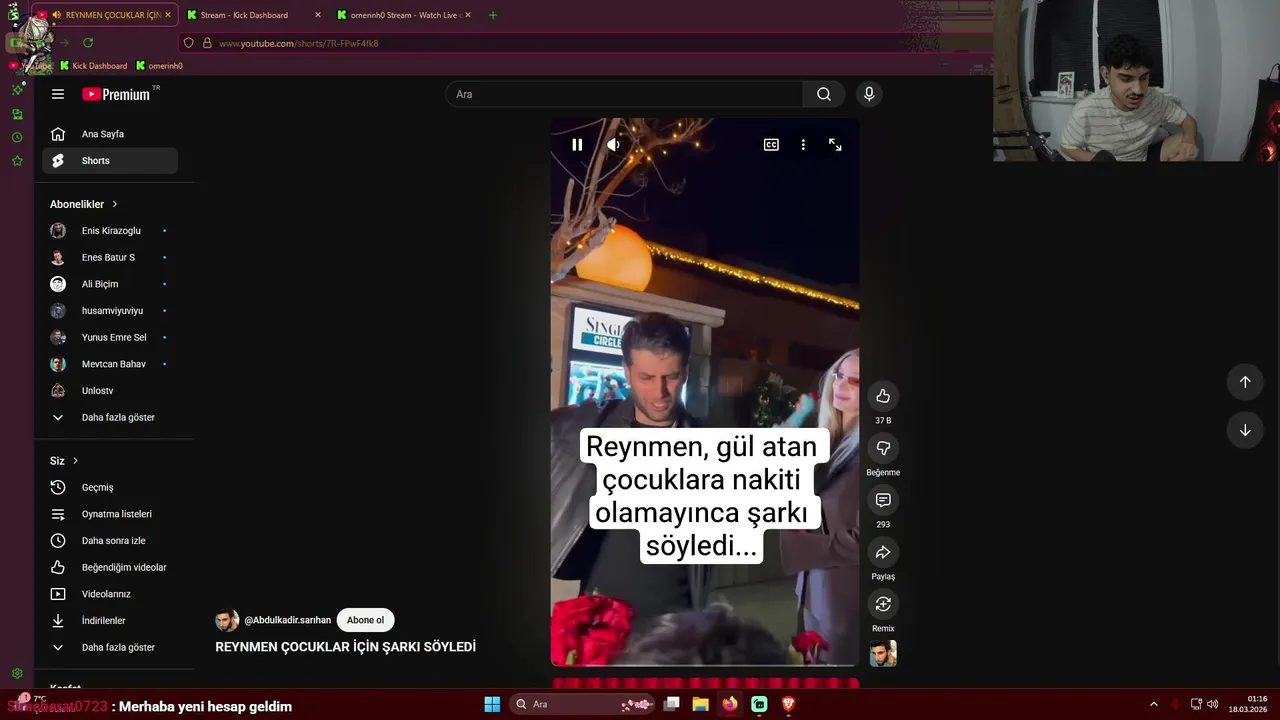This screenshot has height=720, width=1280.
Task: Open the Enes Batur S channel
Action: click(x=110, y=258)
